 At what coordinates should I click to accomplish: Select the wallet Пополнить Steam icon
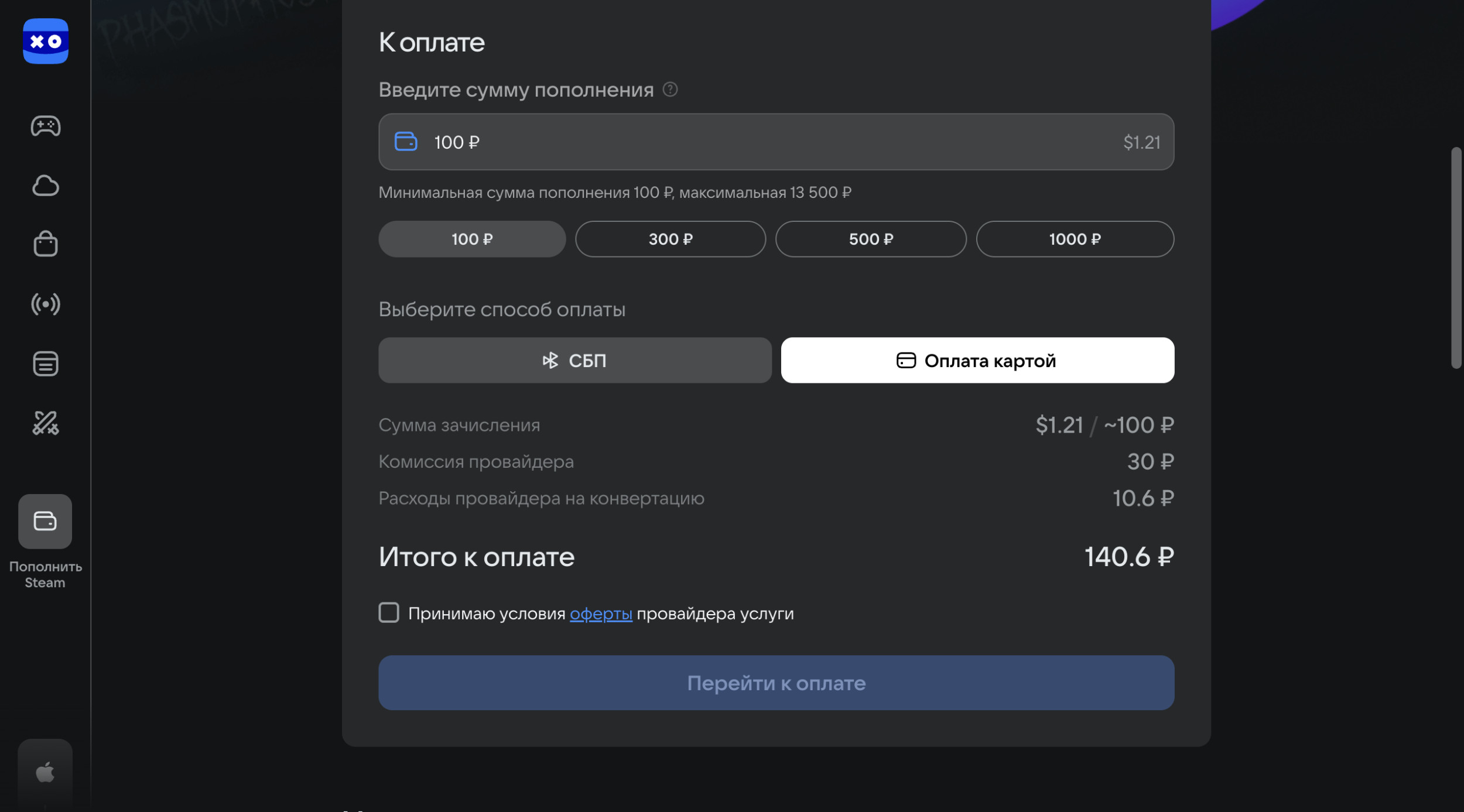click(x=45, y=521)
